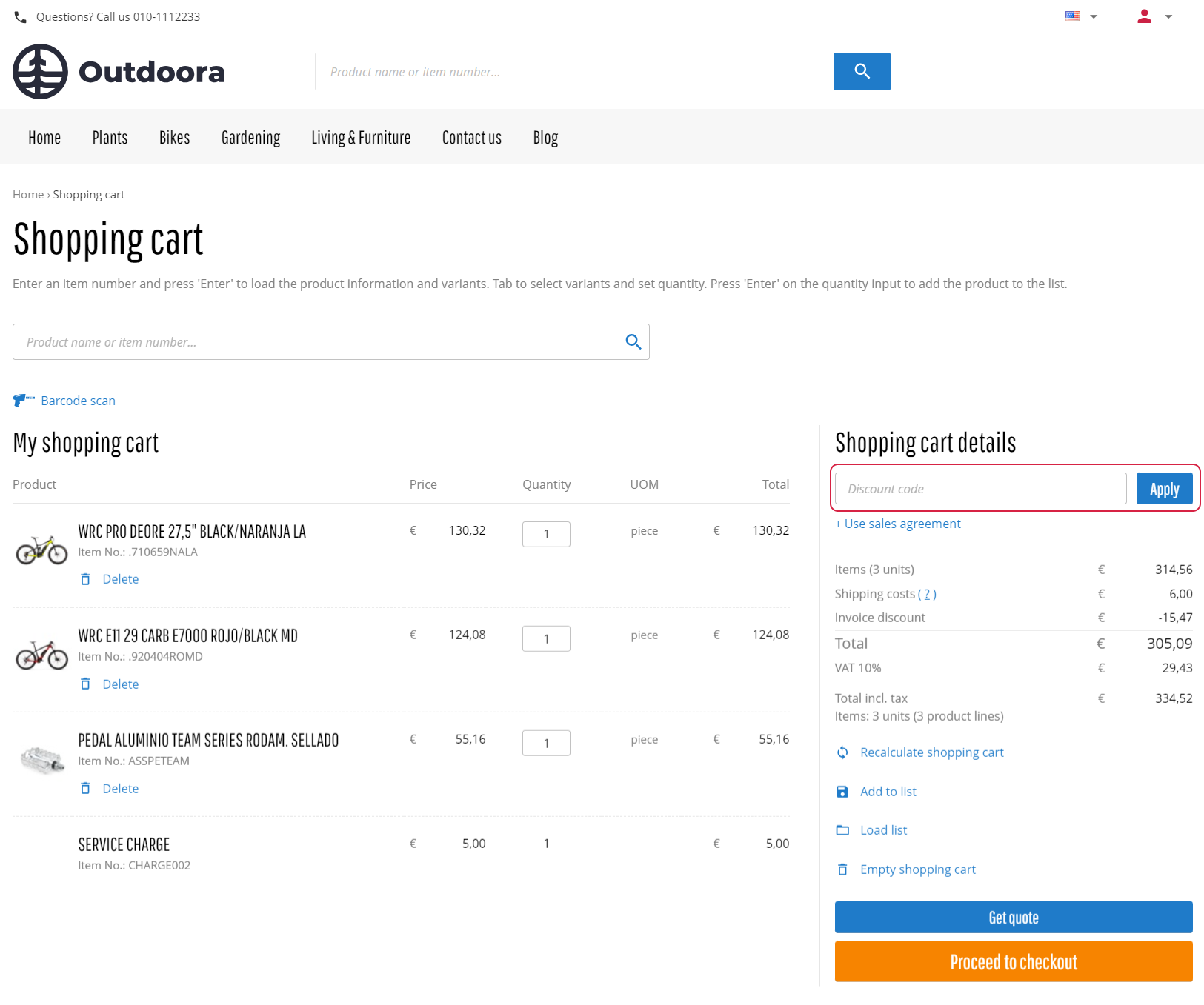Apply the discount code
This screenshot has width=1204, height=1005.
click(1164, 489)
